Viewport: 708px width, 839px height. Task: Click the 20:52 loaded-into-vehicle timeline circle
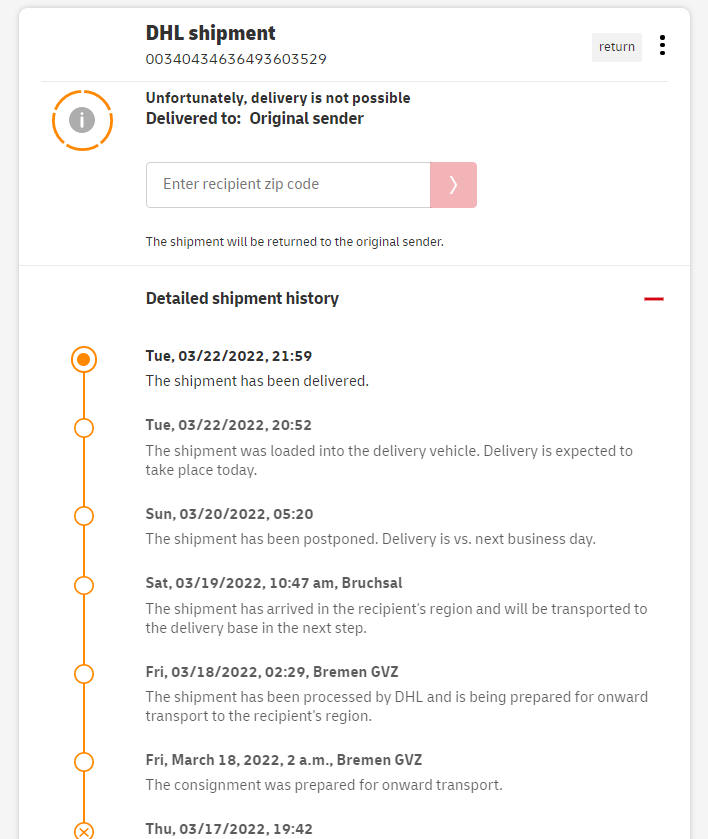pyautogui.click(x=84, y=428)
